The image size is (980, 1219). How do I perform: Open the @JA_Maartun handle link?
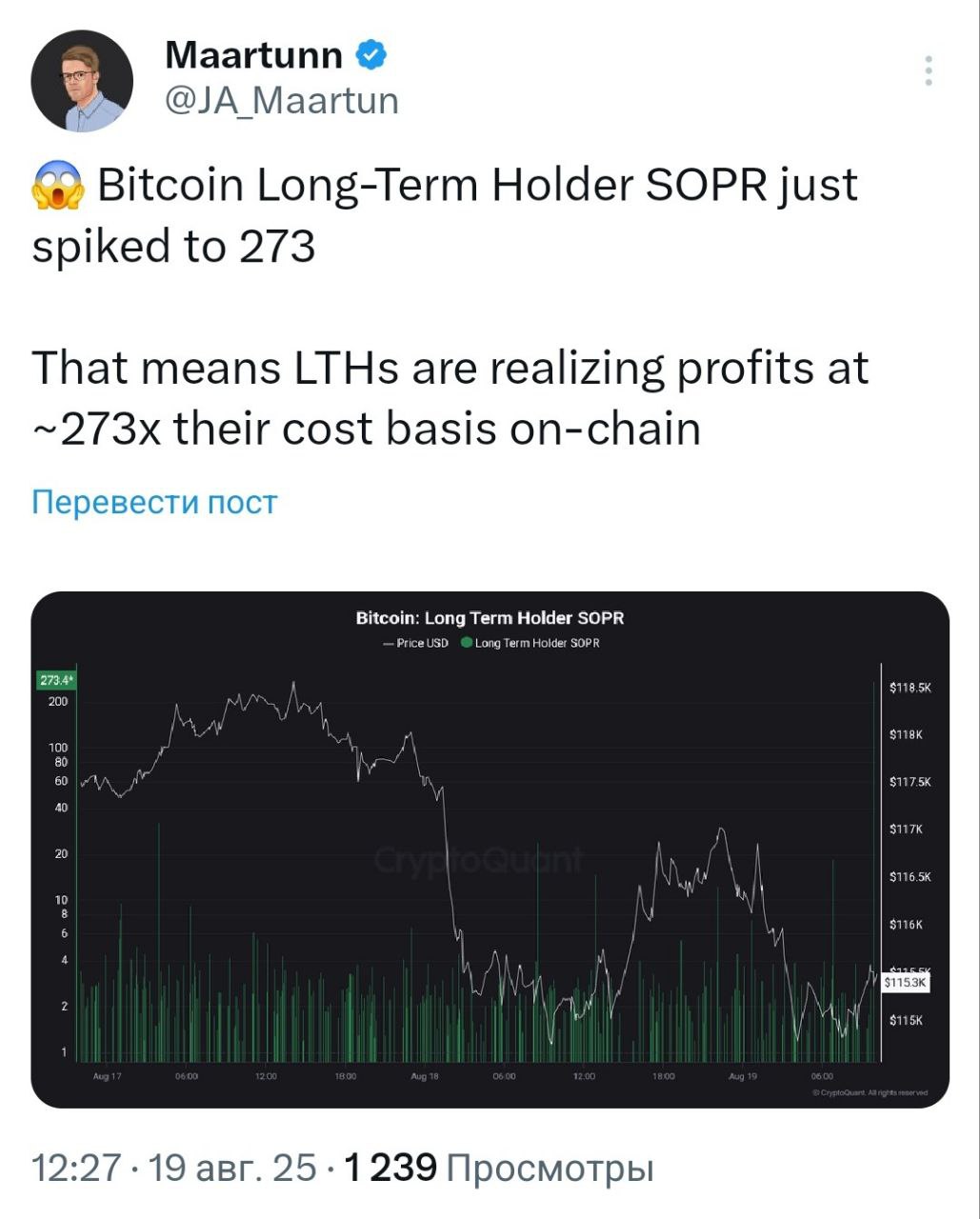(282, 100)
